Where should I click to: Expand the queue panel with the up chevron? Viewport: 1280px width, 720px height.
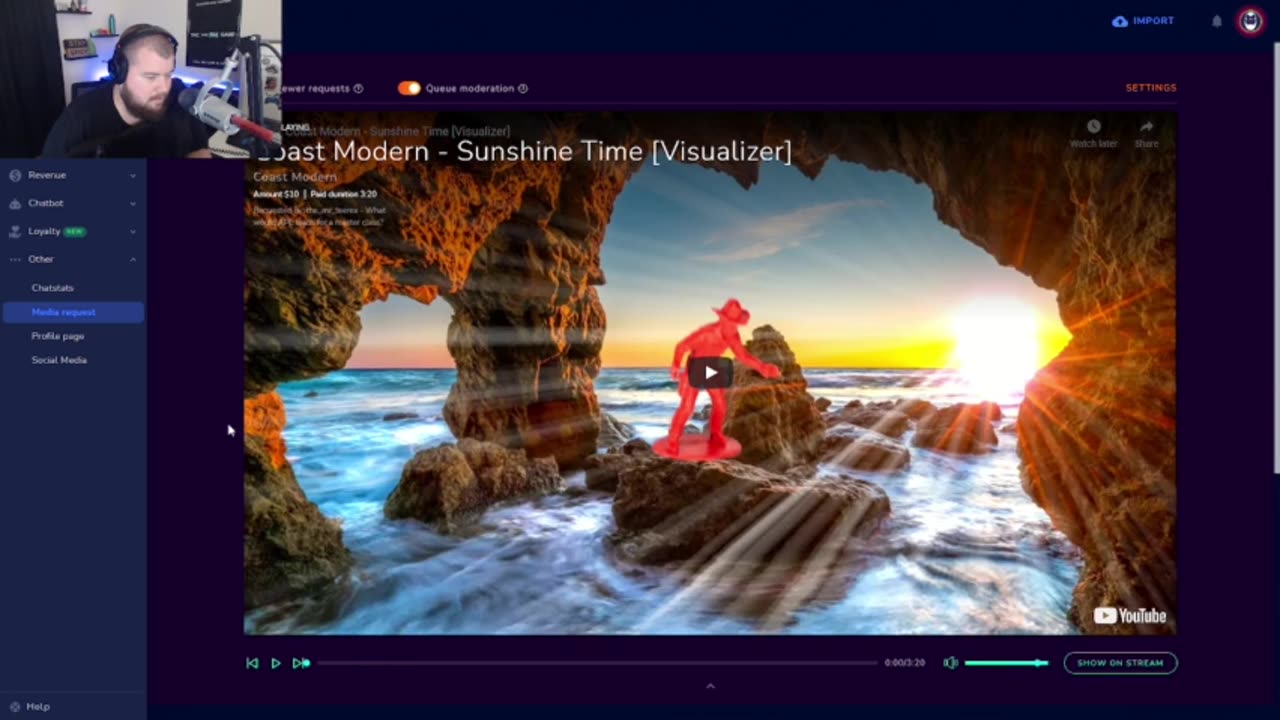[x=710, y=686]
